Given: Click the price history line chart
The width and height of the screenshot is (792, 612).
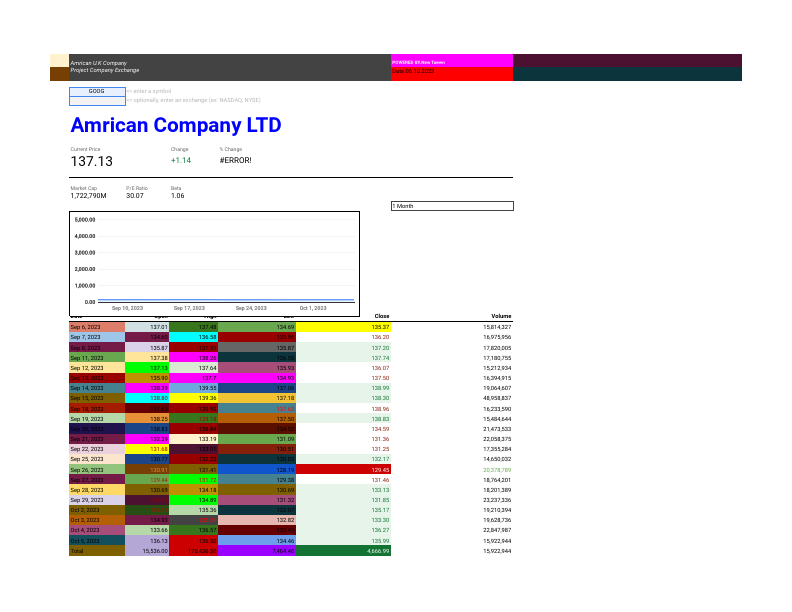Looking at the screenshot, I should [x=215, y=264].
